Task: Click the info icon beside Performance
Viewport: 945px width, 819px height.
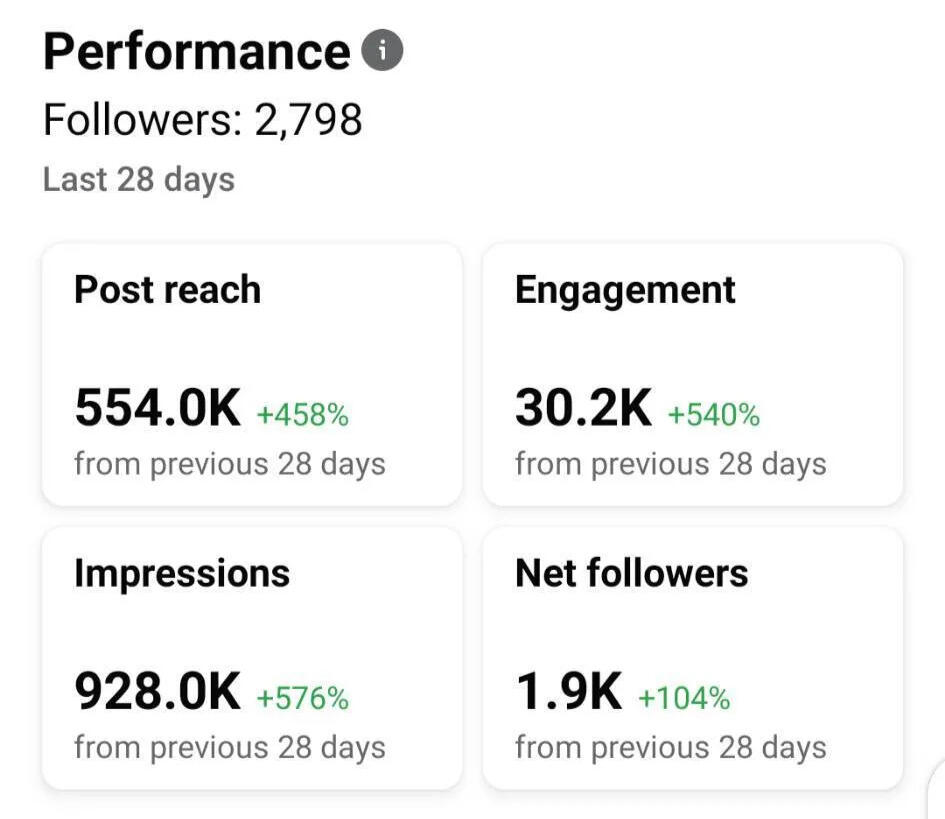Action: pyautogui.click(x=382, y=52)
